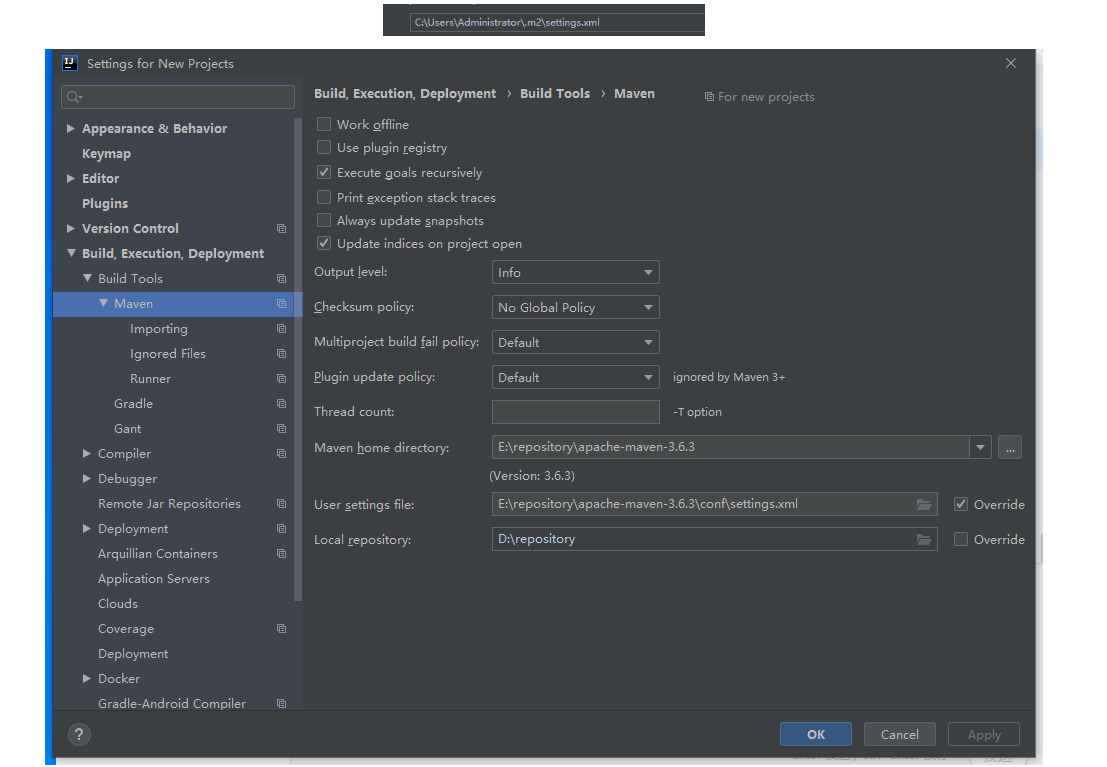Click the Apply button
This screenshot has height=767, width=1107.
tap(984, 735)
